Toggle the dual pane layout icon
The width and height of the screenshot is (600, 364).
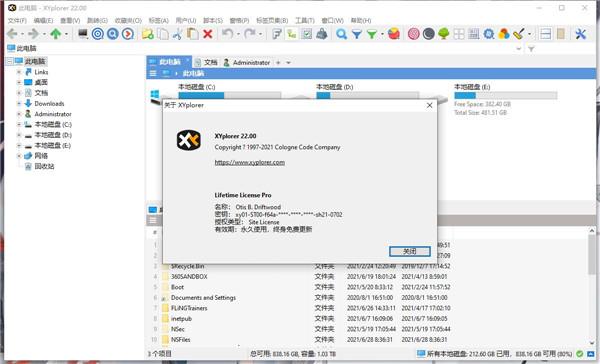[x=545, y=34]
